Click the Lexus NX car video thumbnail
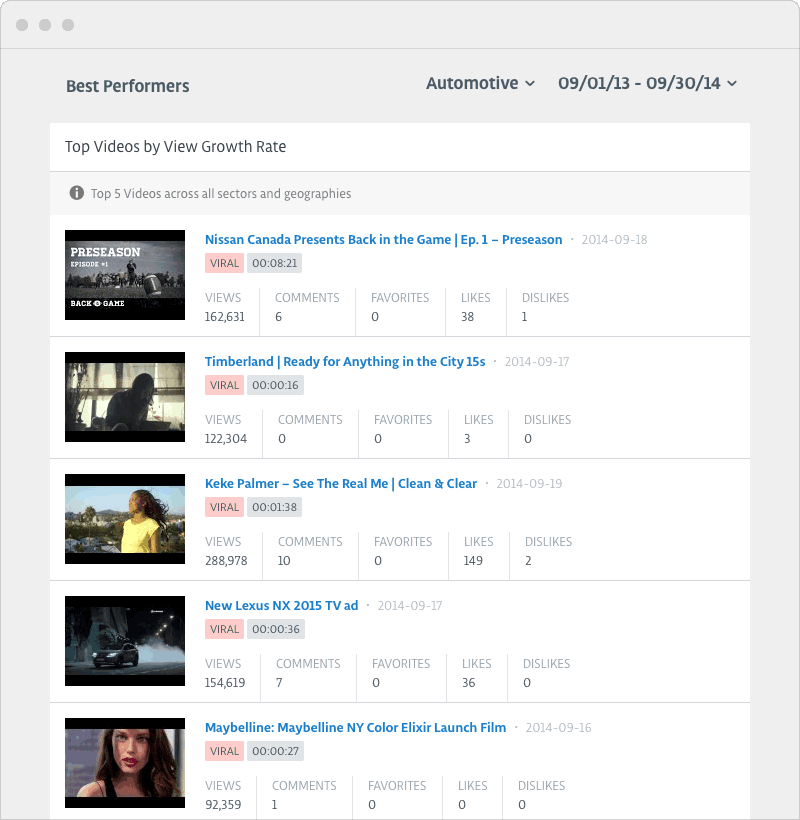This screenshot has width=800, height=820. tap(125, 641)
